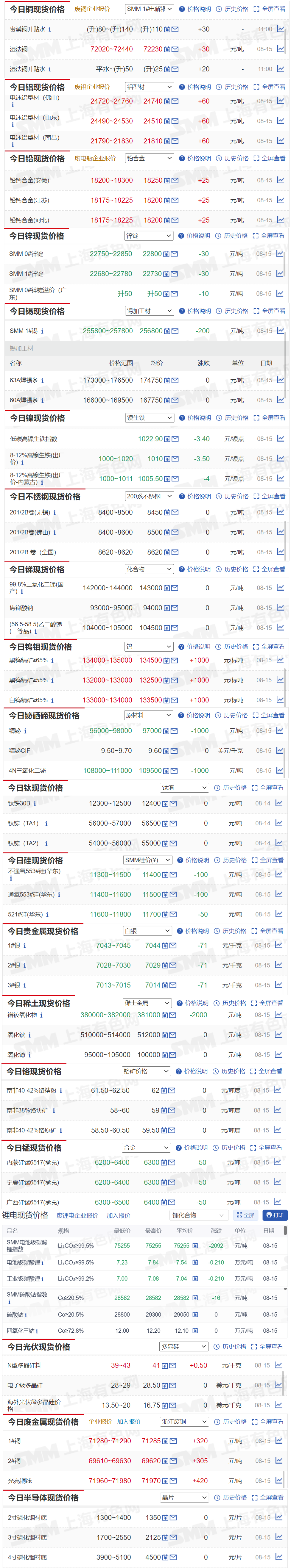Viewport: 291px width, 1568px height.
Task: Open 废铜企业报价 link
Action: click(93, 9)
